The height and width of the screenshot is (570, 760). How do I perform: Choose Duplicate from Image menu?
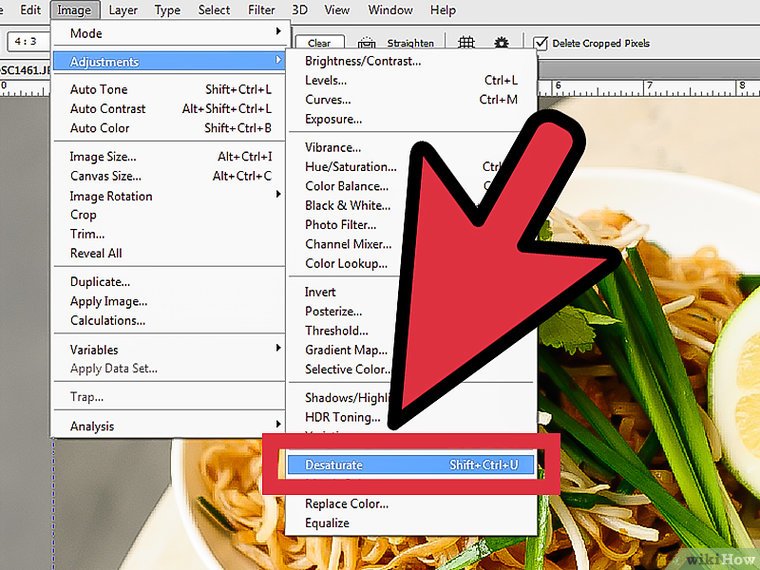pos(169,282)
